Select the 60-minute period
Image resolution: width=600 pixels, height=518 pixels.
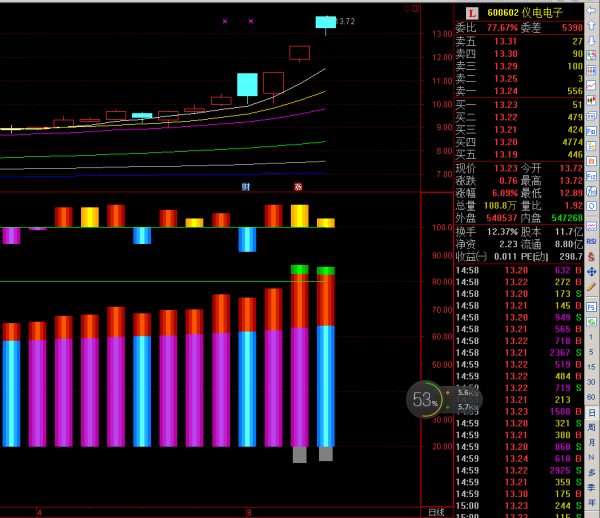(592, 397)
